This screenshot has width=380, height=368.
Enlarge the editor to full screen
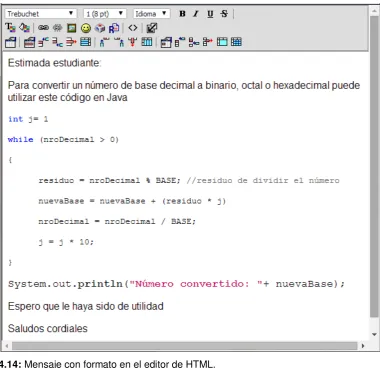152,28
